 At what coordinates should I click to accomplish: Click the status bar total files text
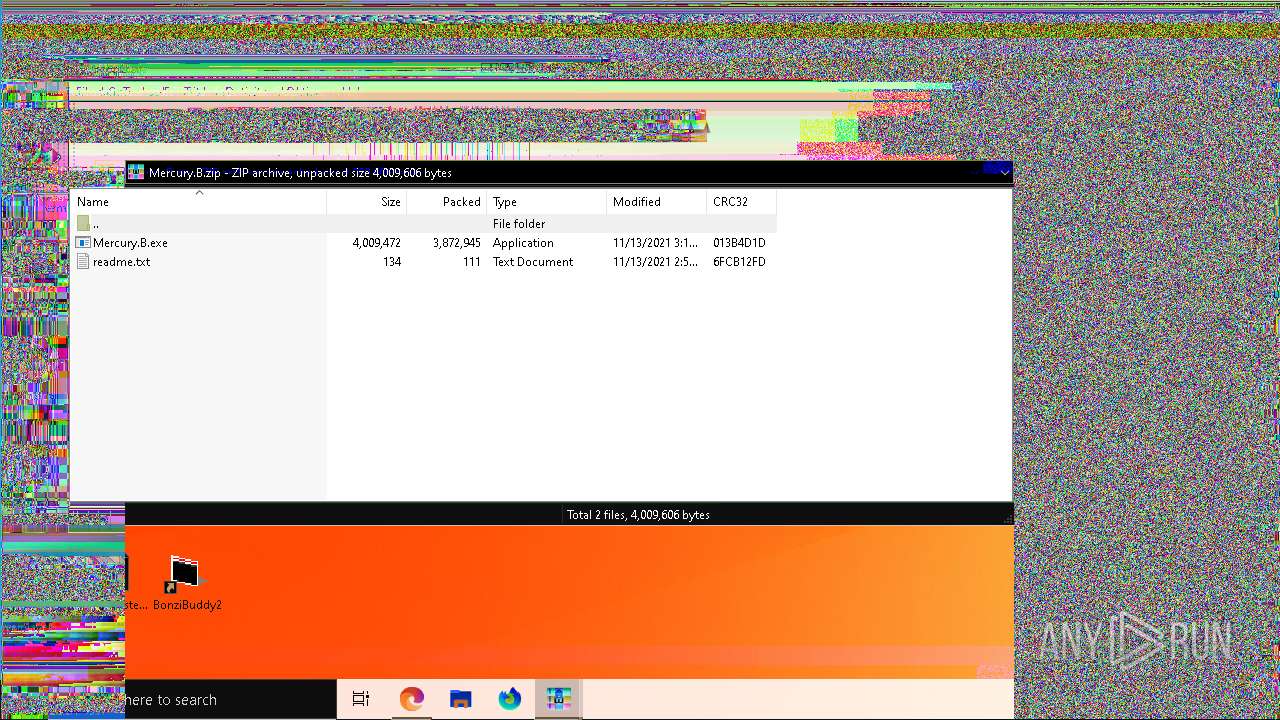point(638,515)
